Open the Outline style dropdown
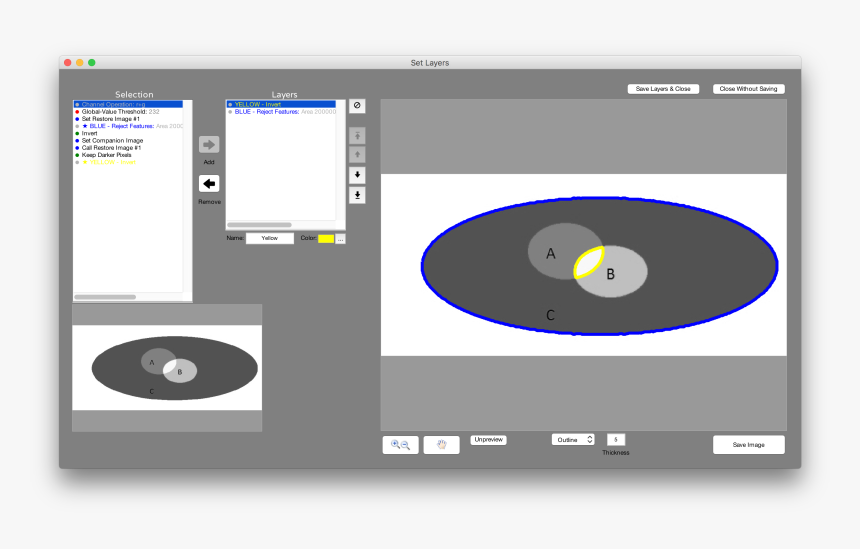 point(573,439)
